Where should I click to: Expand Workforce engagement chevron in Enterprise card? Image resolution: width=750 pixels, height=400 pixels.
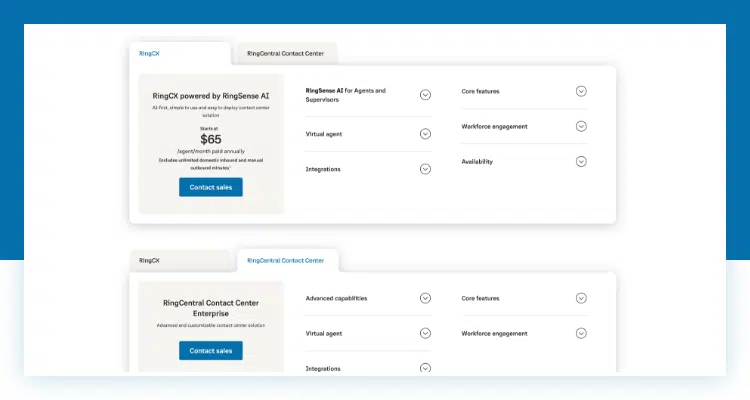pyautogui.click(x=581, y=333)
